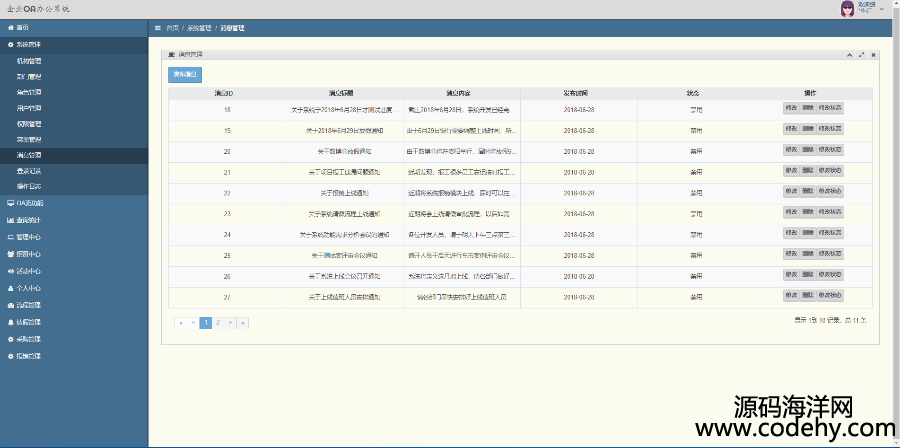This screenshot has width=900, height=448.
Task: Click 修改状态 button for message 21
Action: click(x=830, y=170)
